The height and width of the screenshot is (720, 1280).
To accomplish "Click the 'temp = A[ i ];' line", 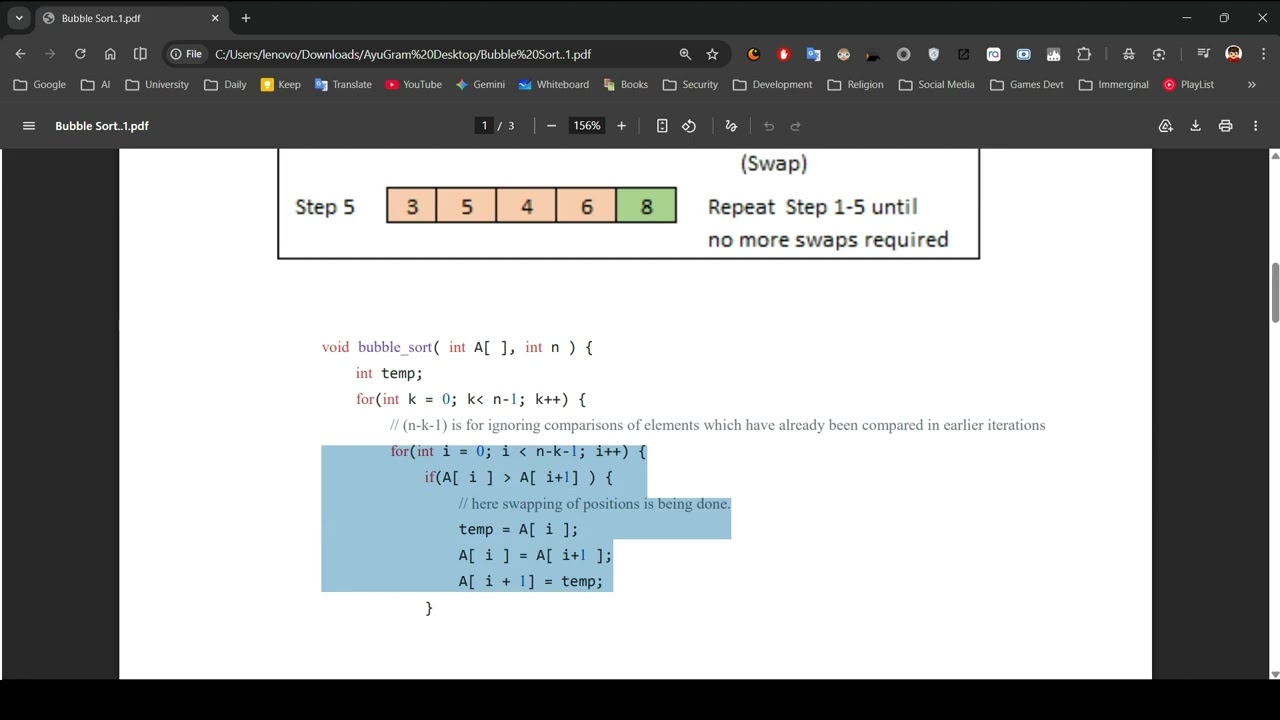I will (518, 529).
